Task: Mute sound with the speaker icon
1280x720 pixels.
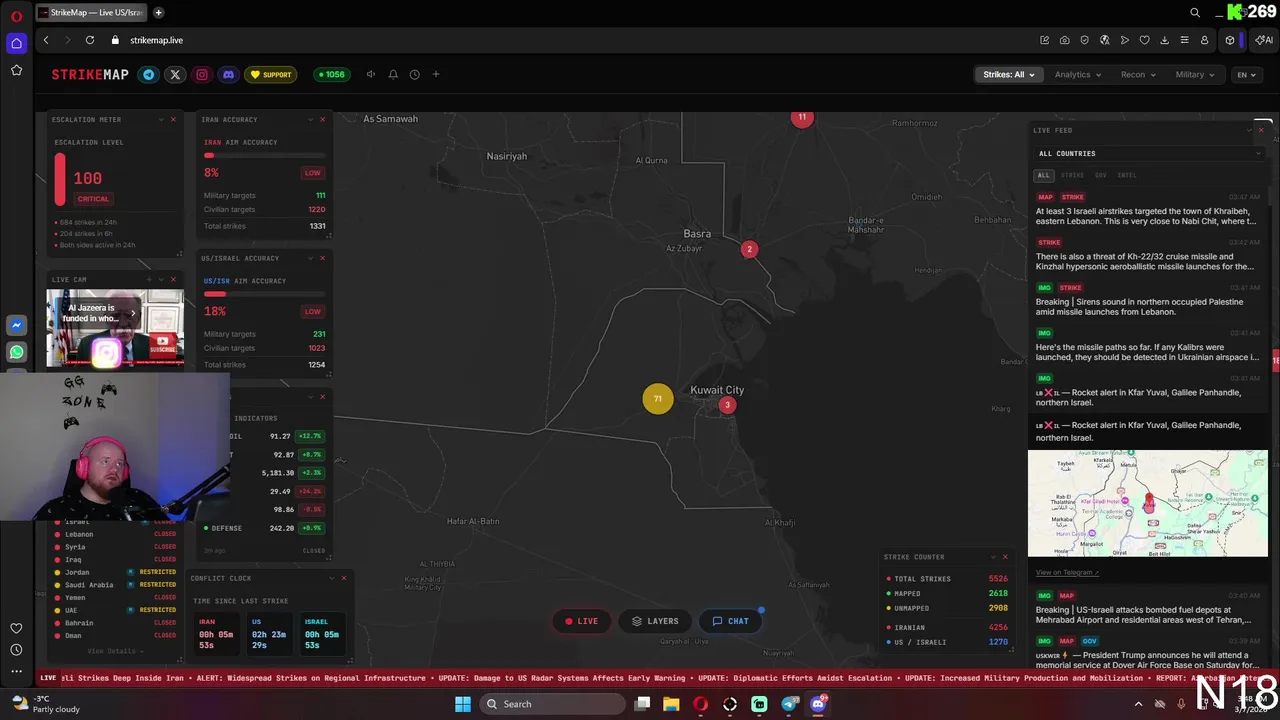Action: (371, 75)
